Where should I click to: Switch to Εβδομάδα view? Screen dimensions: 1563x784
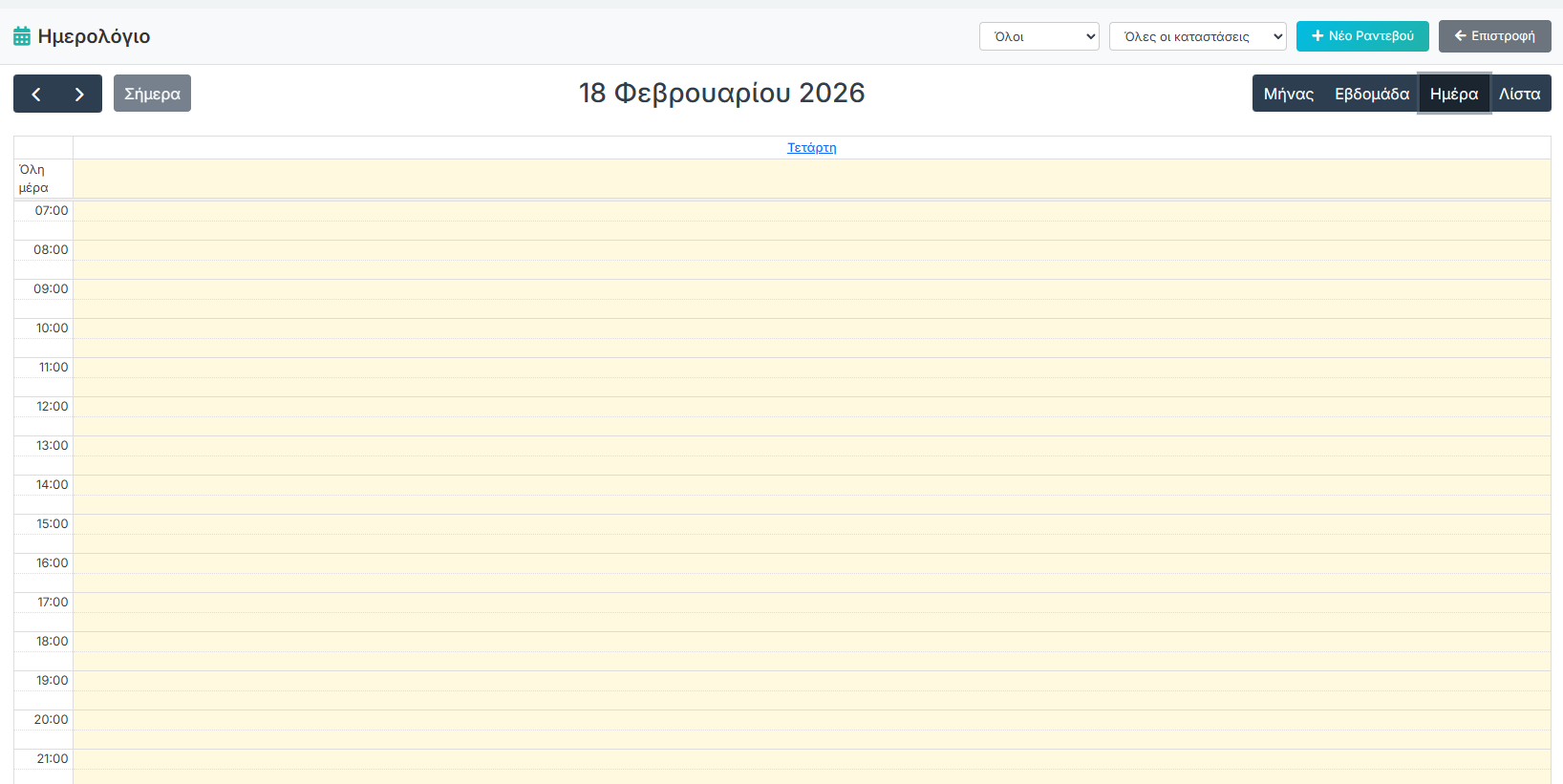(1371, 94)
